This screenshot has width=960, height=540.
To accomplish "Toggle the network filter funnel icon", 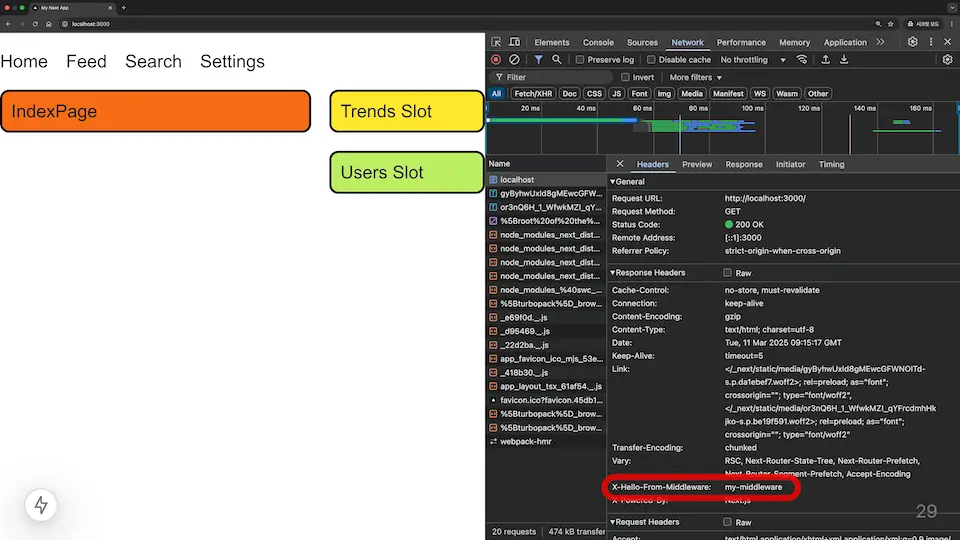I will (538, 59).
